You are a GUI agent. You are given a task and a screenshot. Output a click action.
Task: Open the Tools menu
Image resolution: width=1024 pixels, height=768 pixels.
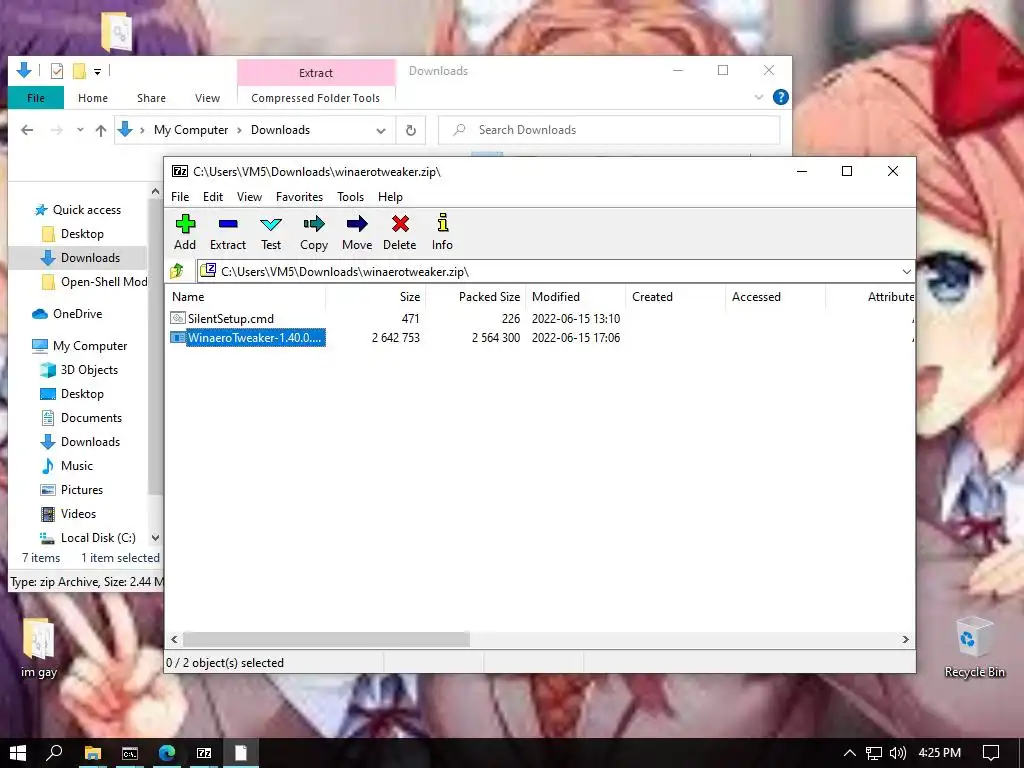[x=350, y=197]
